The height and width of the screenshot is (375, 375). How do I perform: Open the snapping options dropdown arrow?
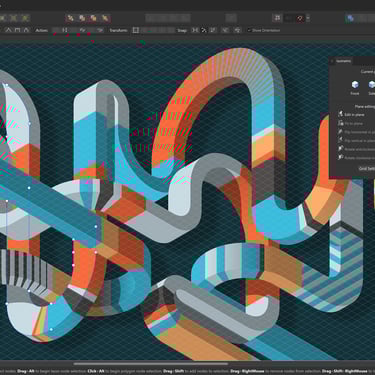308,18
